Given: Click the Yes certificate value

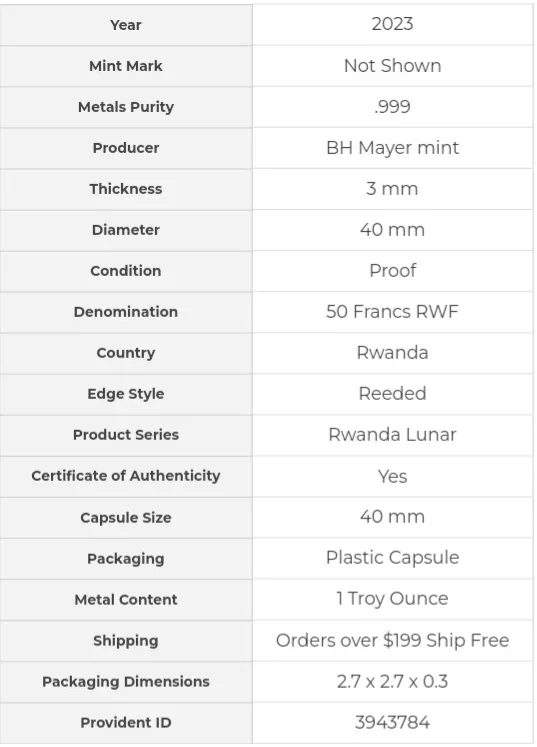Looking at the screenshot, I should [x=392, y=476].
